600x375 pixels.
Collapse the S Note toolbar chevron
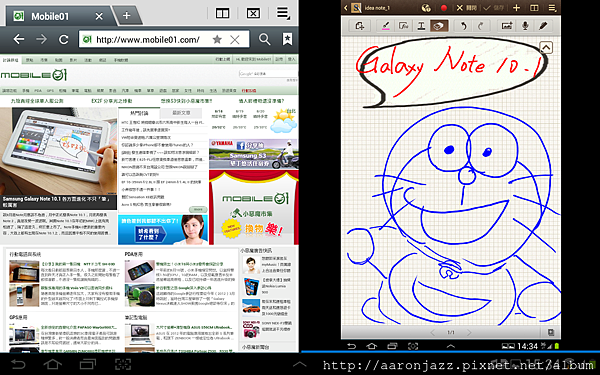pos(546,47)
